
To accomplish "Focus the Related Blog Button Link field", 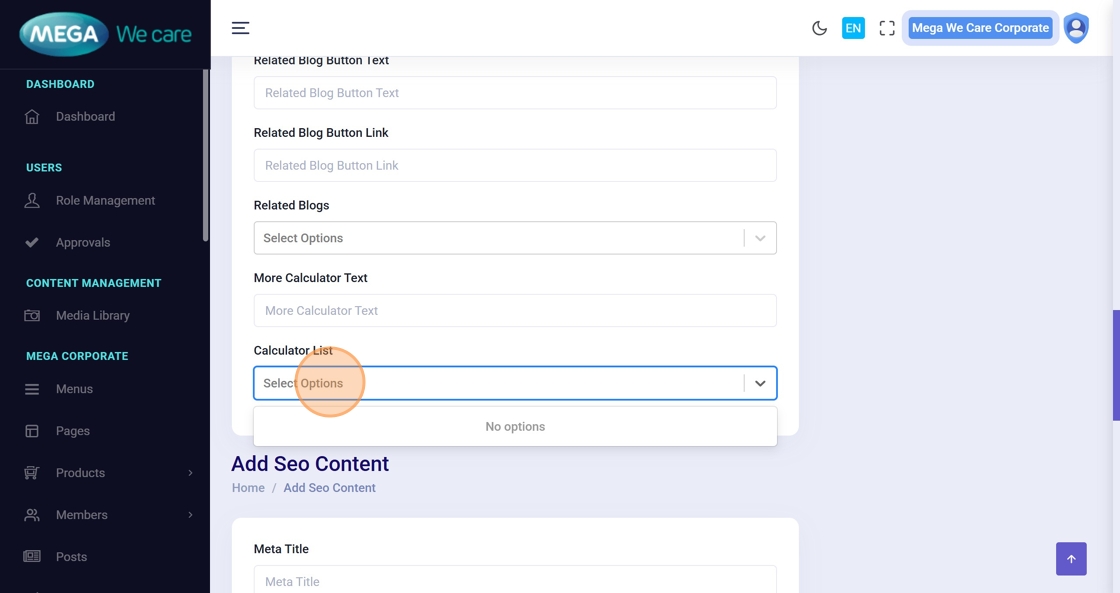I will pos(515,166).
